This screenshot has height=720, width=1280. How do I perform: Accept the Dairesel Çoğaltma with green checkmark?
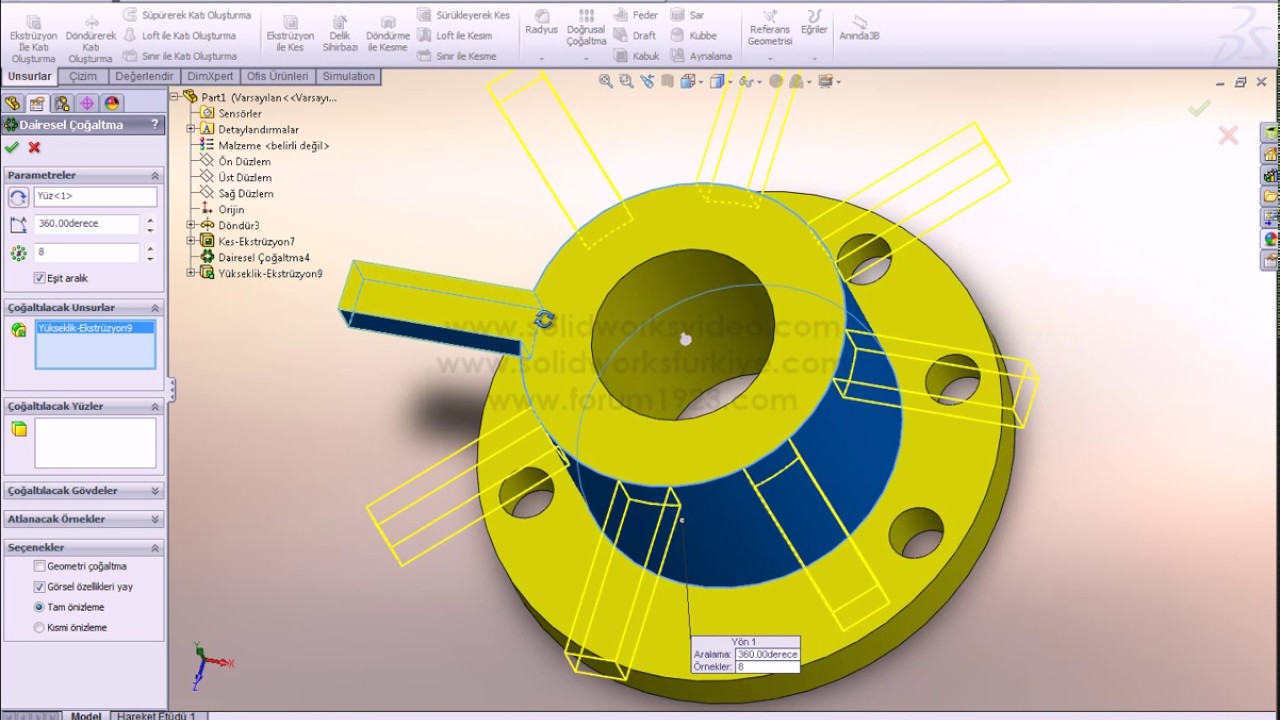coord(12,147)
